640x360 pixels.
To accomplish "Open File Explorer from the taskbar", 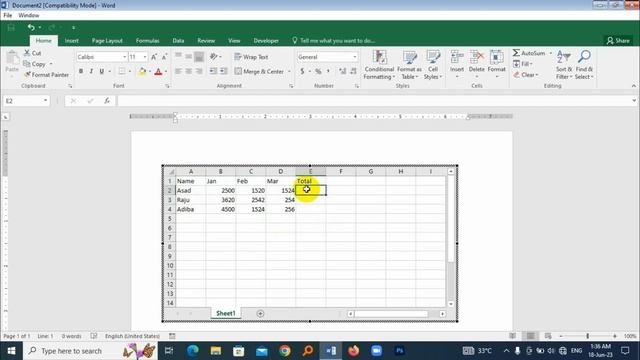I will (x=216, y=350).
